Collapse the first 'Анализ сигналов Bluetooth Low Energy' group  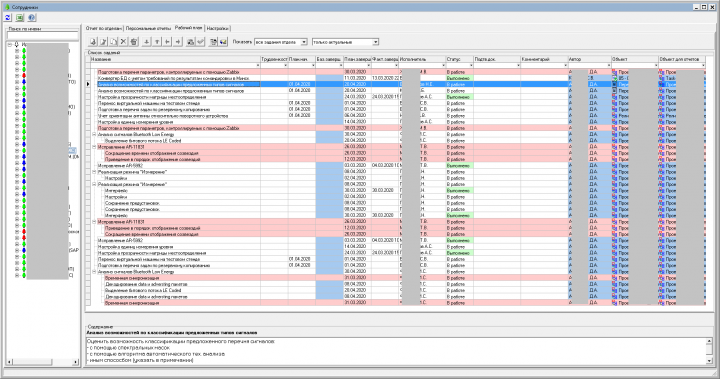coord(94,135)
